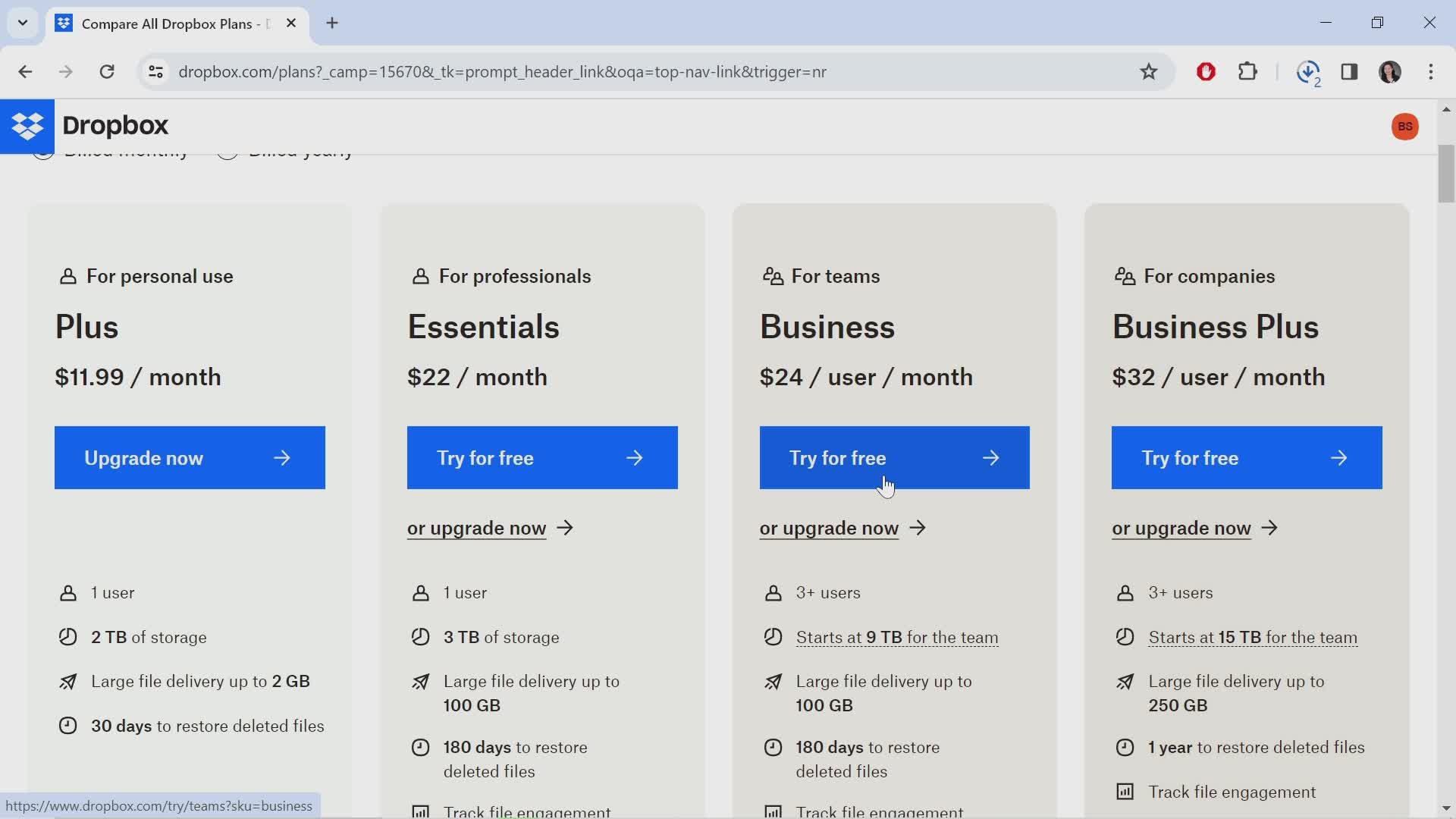1456x819 pixels.
Task: Open the Chrome profile picture
Action: tap(1390, 72)
